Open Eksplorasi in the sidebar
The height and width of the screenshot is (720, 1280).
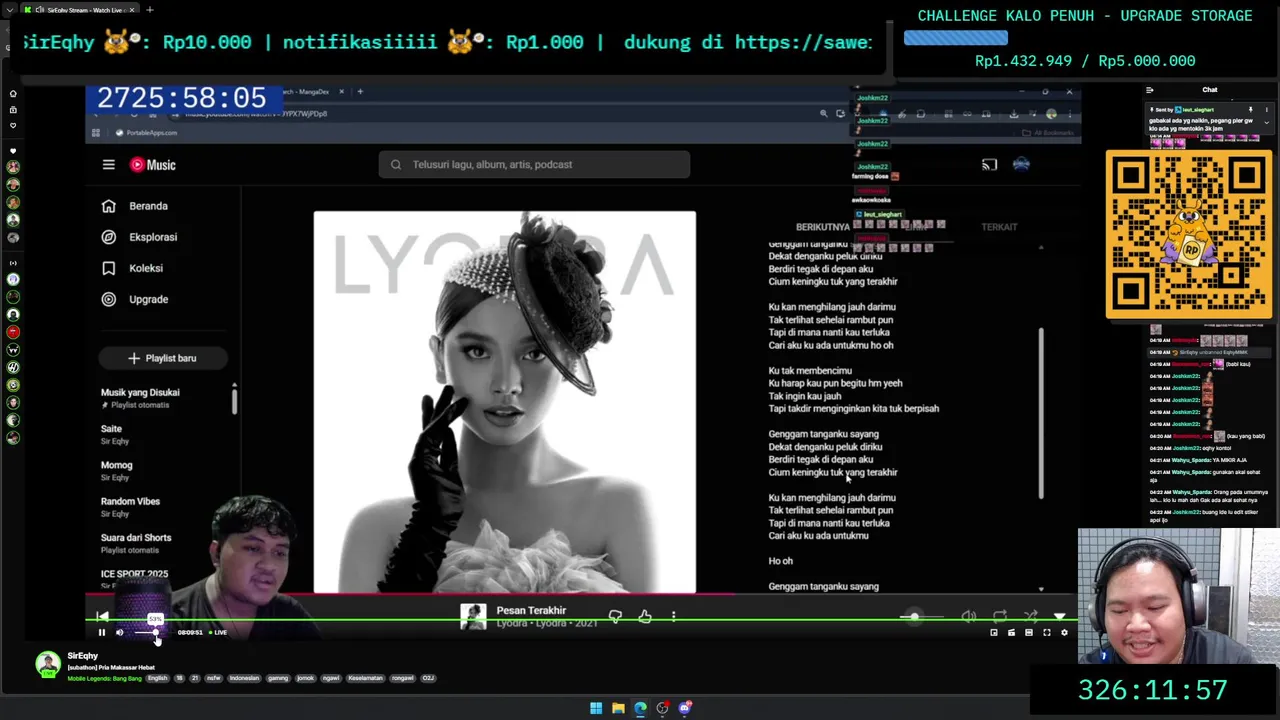coord(152,237)
